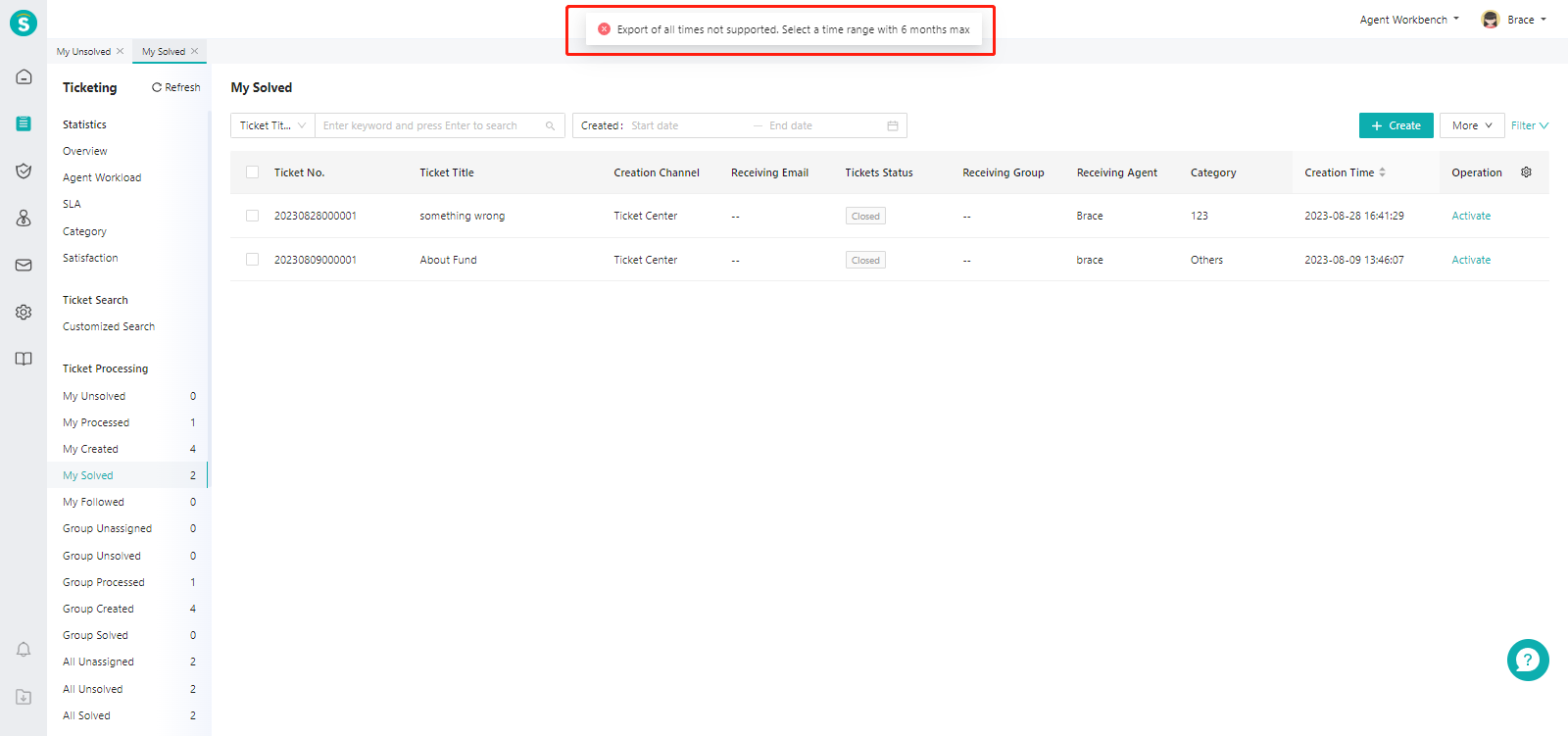The height and width of the screenshot is (736, 1568).
Task: Click the green S app logo
Action: point(24,23)
